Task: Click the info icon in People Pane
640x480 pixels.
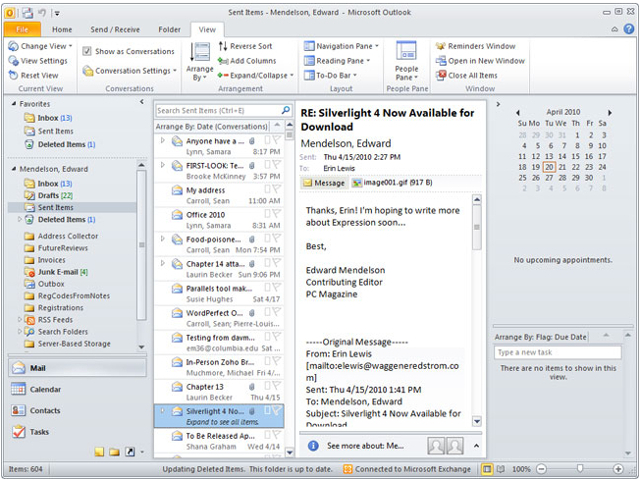Action: (x=313, y=446)
